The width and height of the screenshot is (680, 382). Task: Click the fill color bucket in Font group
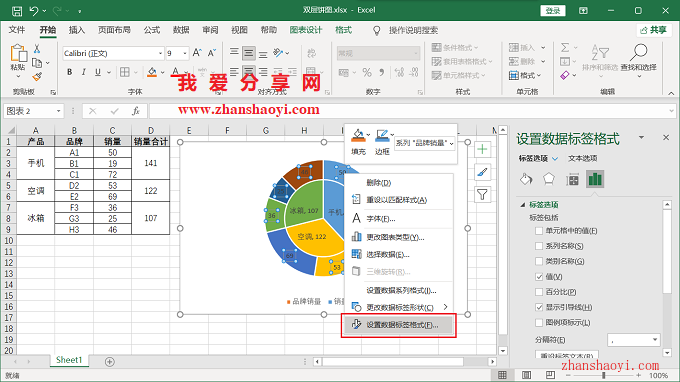(152, 72)
